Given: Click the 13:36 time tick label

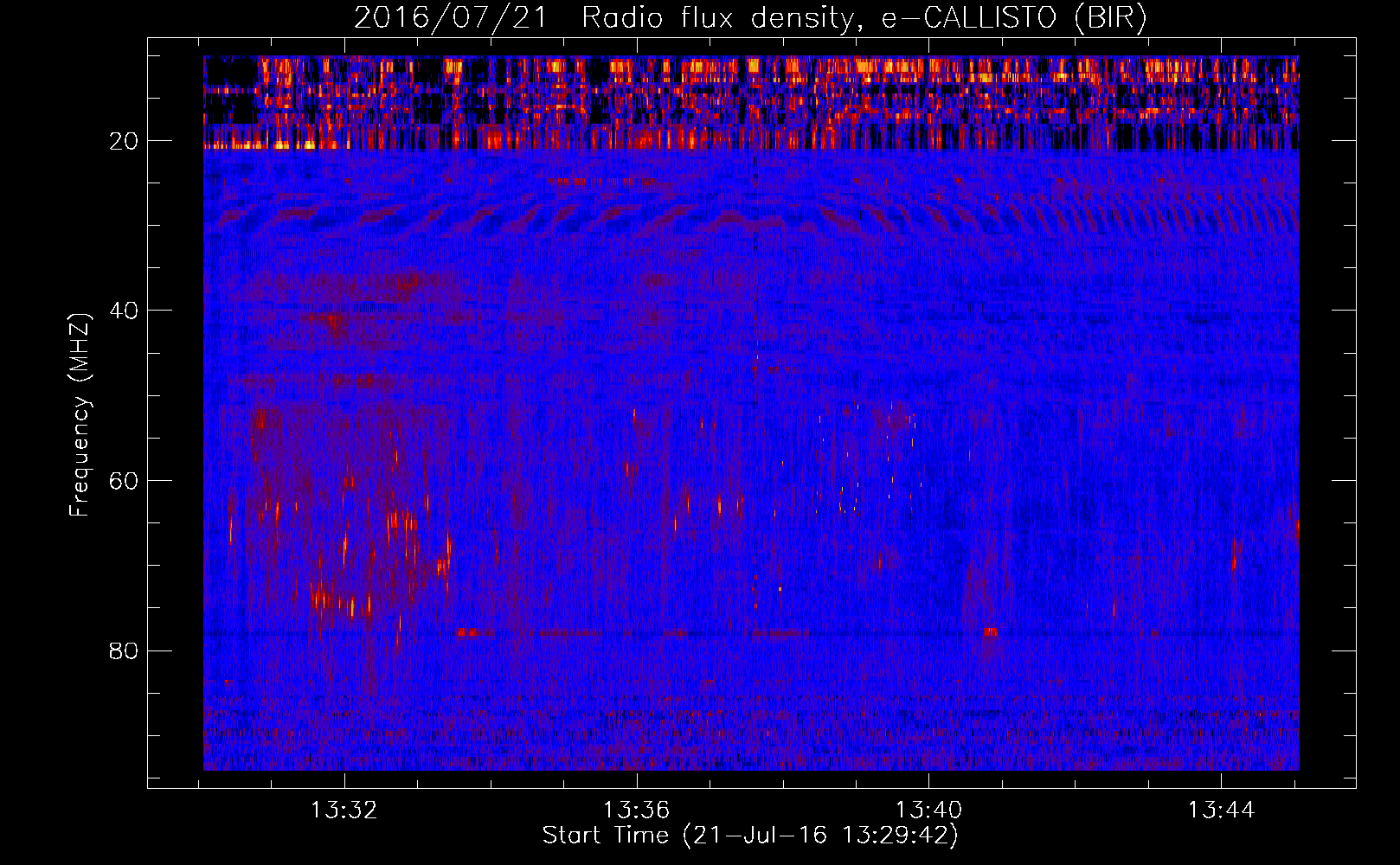Looking at the screenshot, I should click(x=637, y=811).
